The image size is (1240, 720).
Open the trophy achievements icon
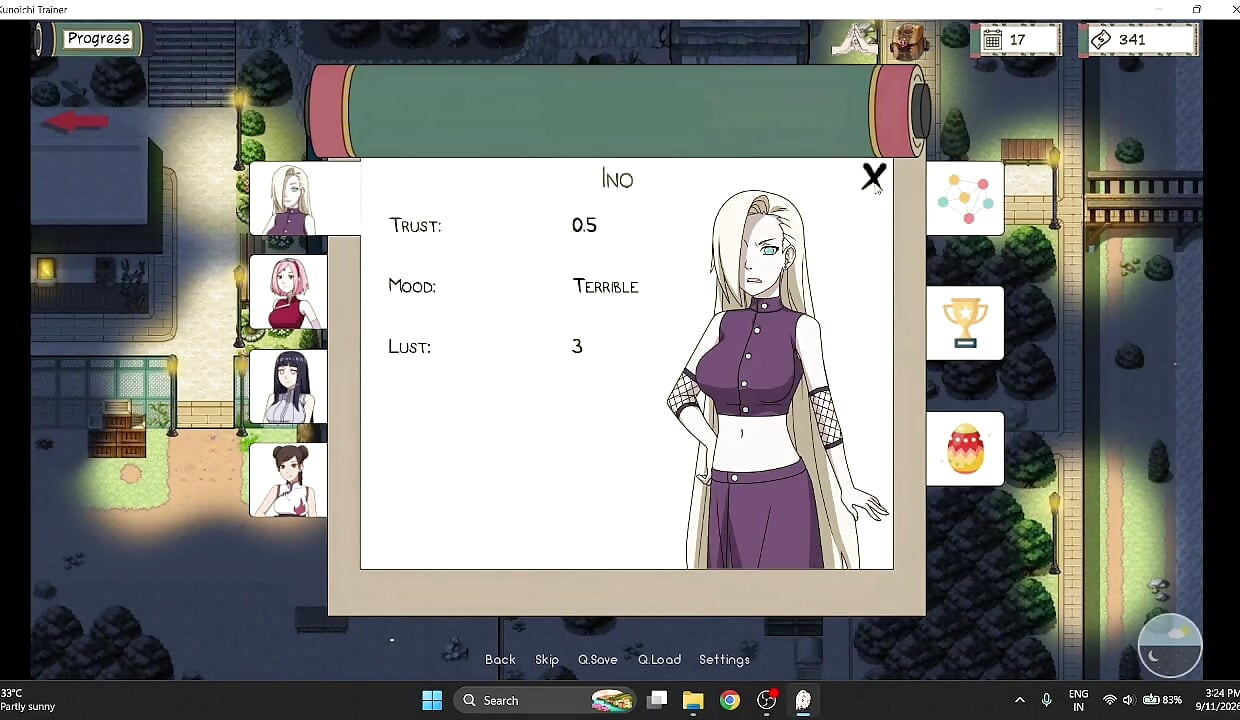pos(965,323)
